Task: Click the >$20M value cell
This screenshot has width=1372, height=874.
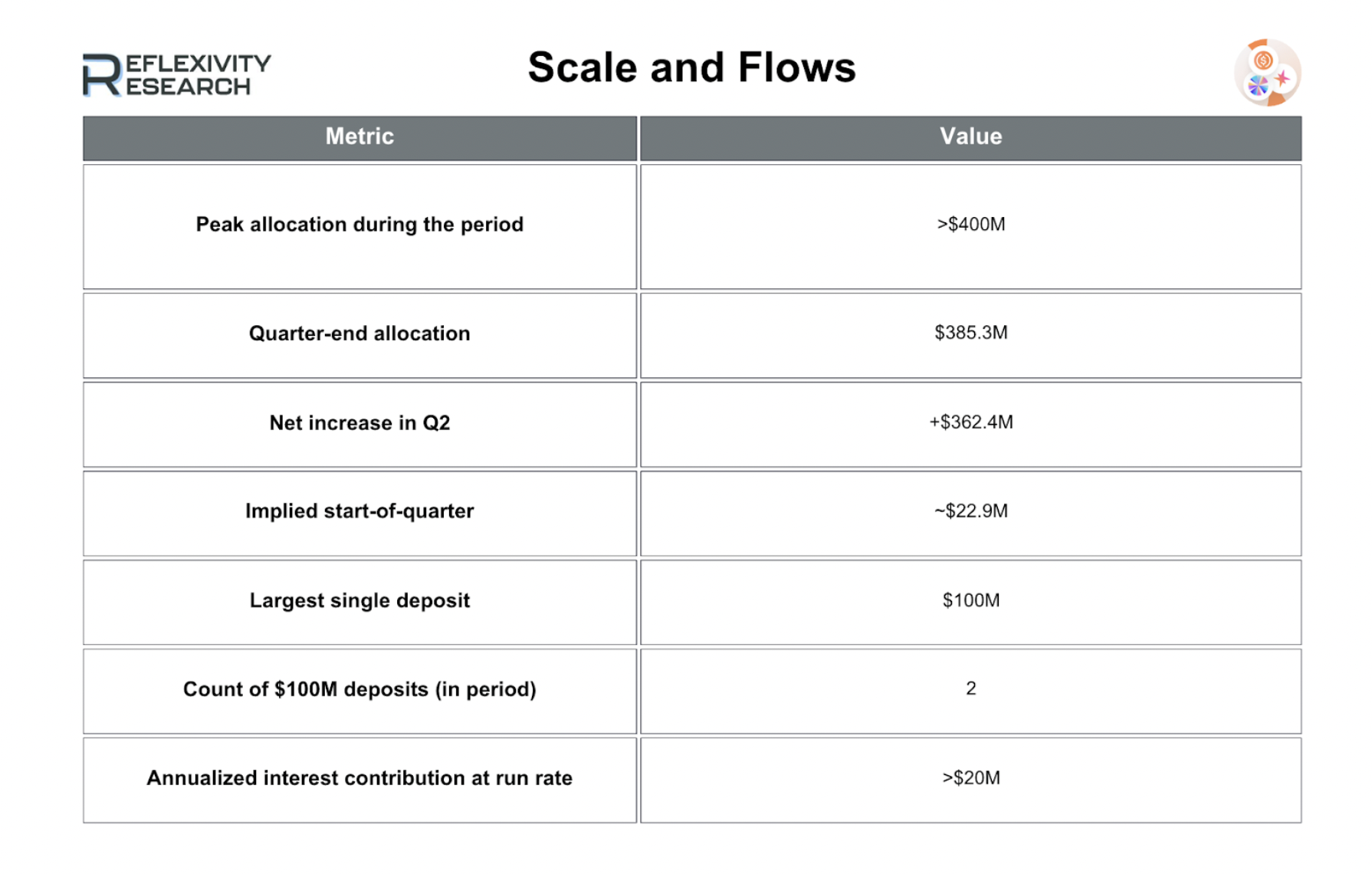Action: [970, 778]
